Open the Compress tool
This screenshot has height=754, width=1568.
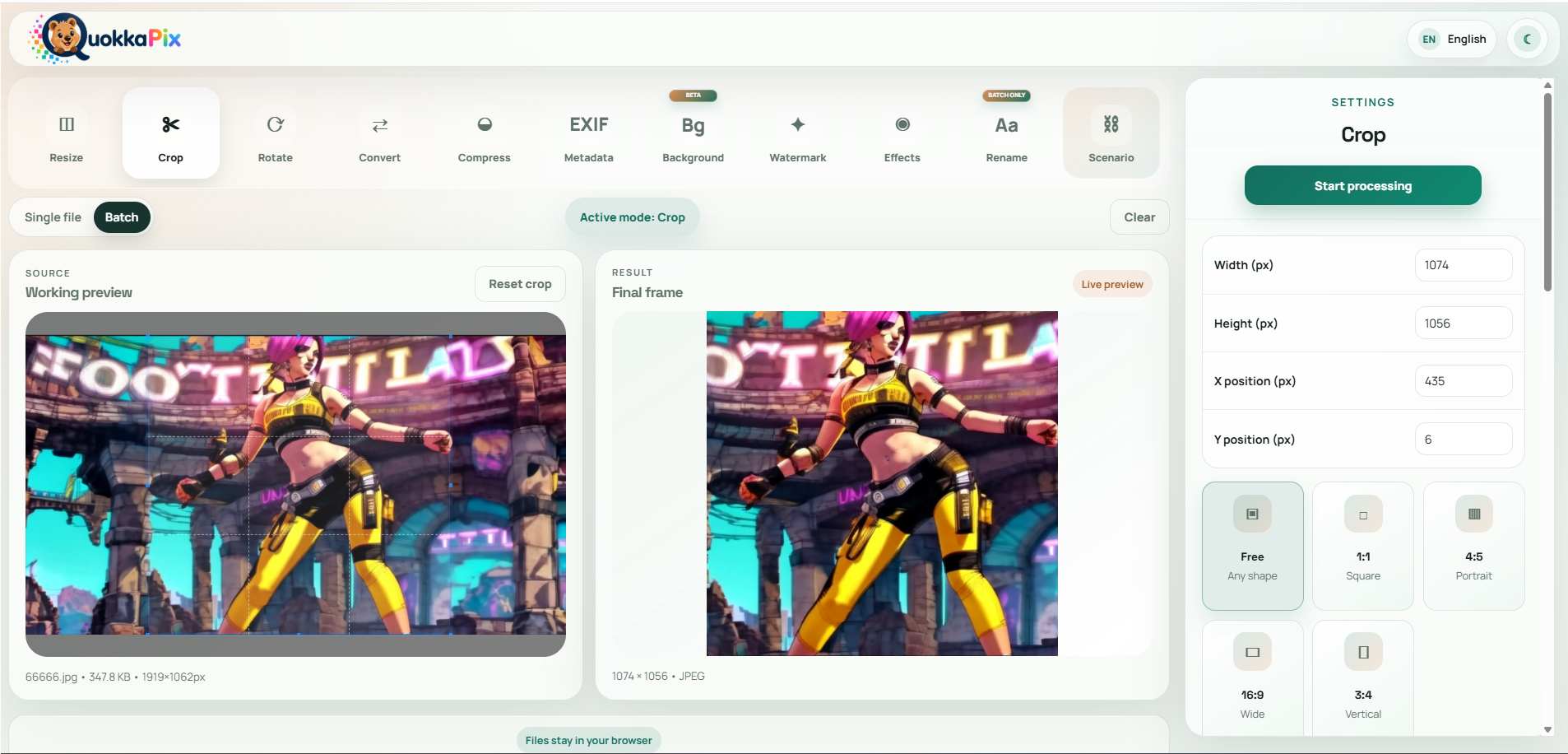point(485,133)
